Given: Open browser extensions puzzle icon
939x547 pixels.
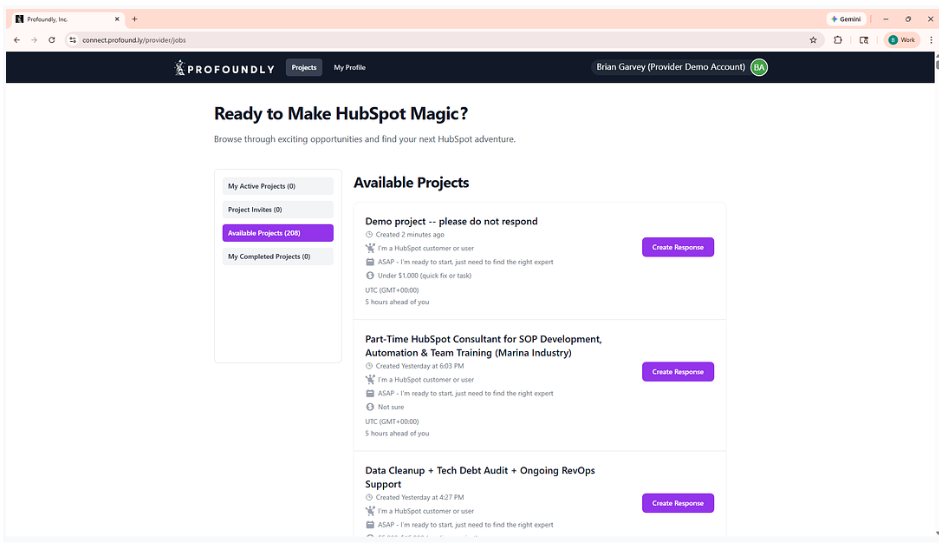Looking at the screenshot, I should click(838, 40).
